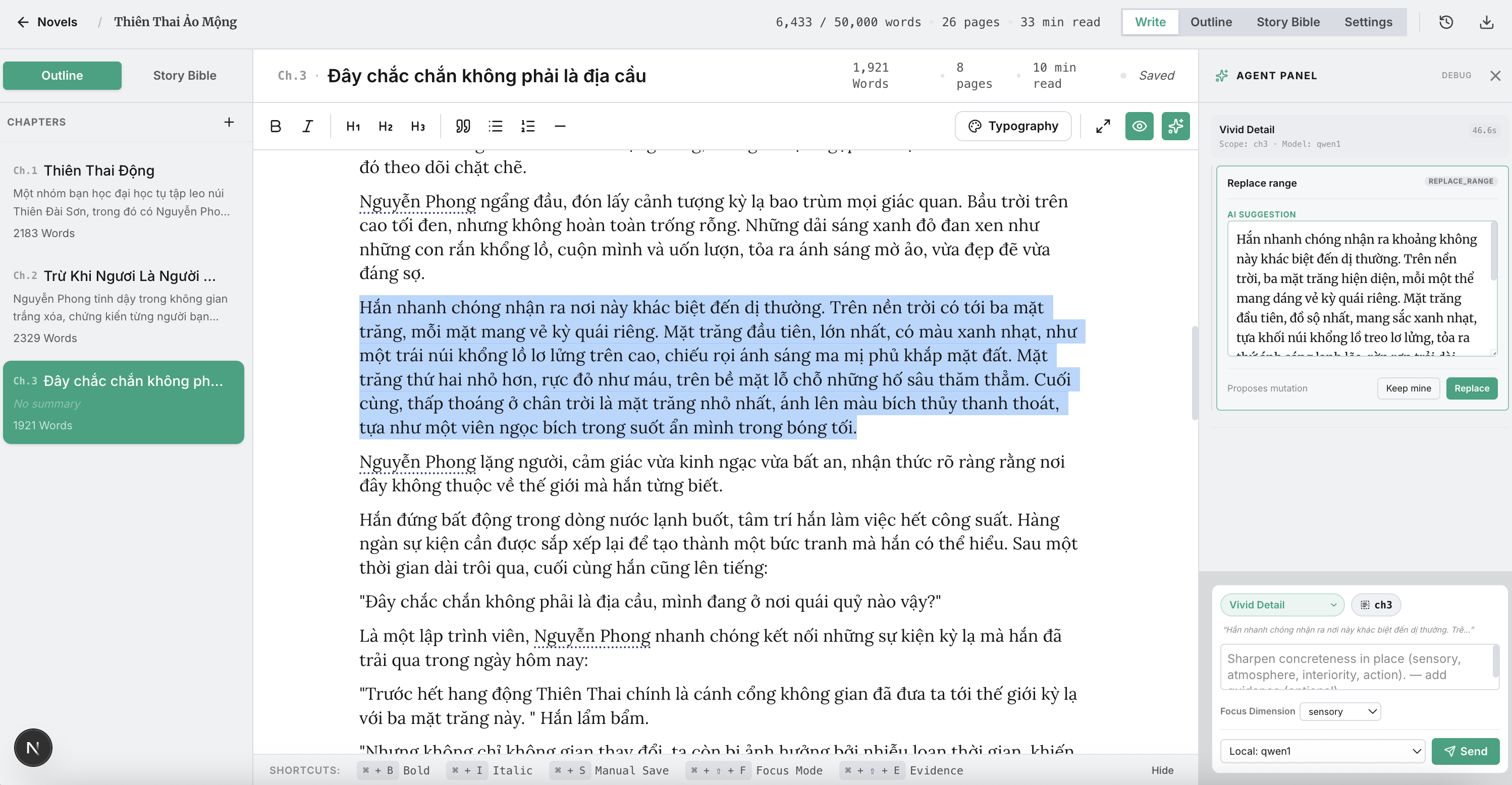The height and width of the screenshot is (785, 1512).
Task: Select chapter 3 in the chapters list
Action: (x=123, y=403)
